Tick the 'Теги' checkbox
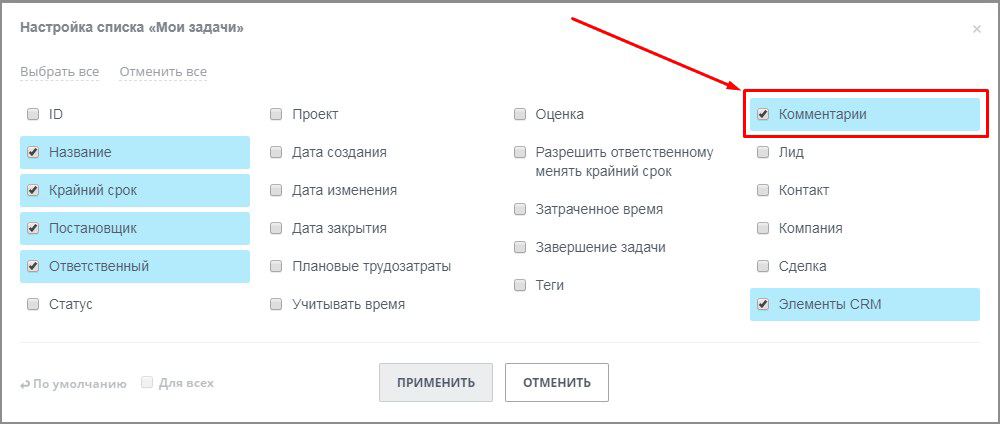The width and height of the screenshot is (1000, 424). coord(520,285)
